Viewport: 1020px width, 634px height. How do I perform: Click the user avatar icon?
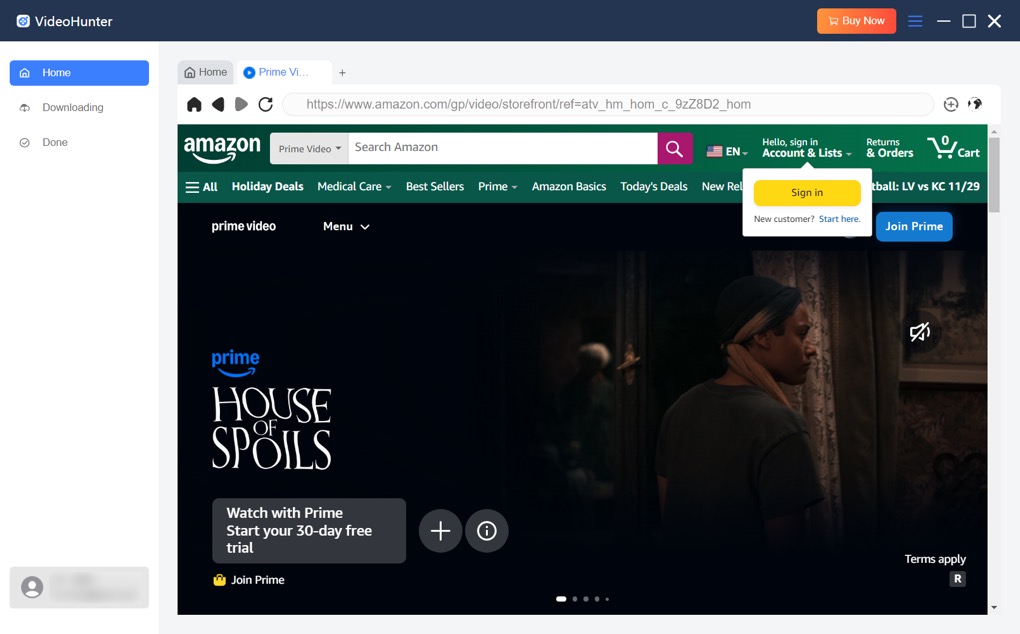pyautogui.click(x=32, y=587)
